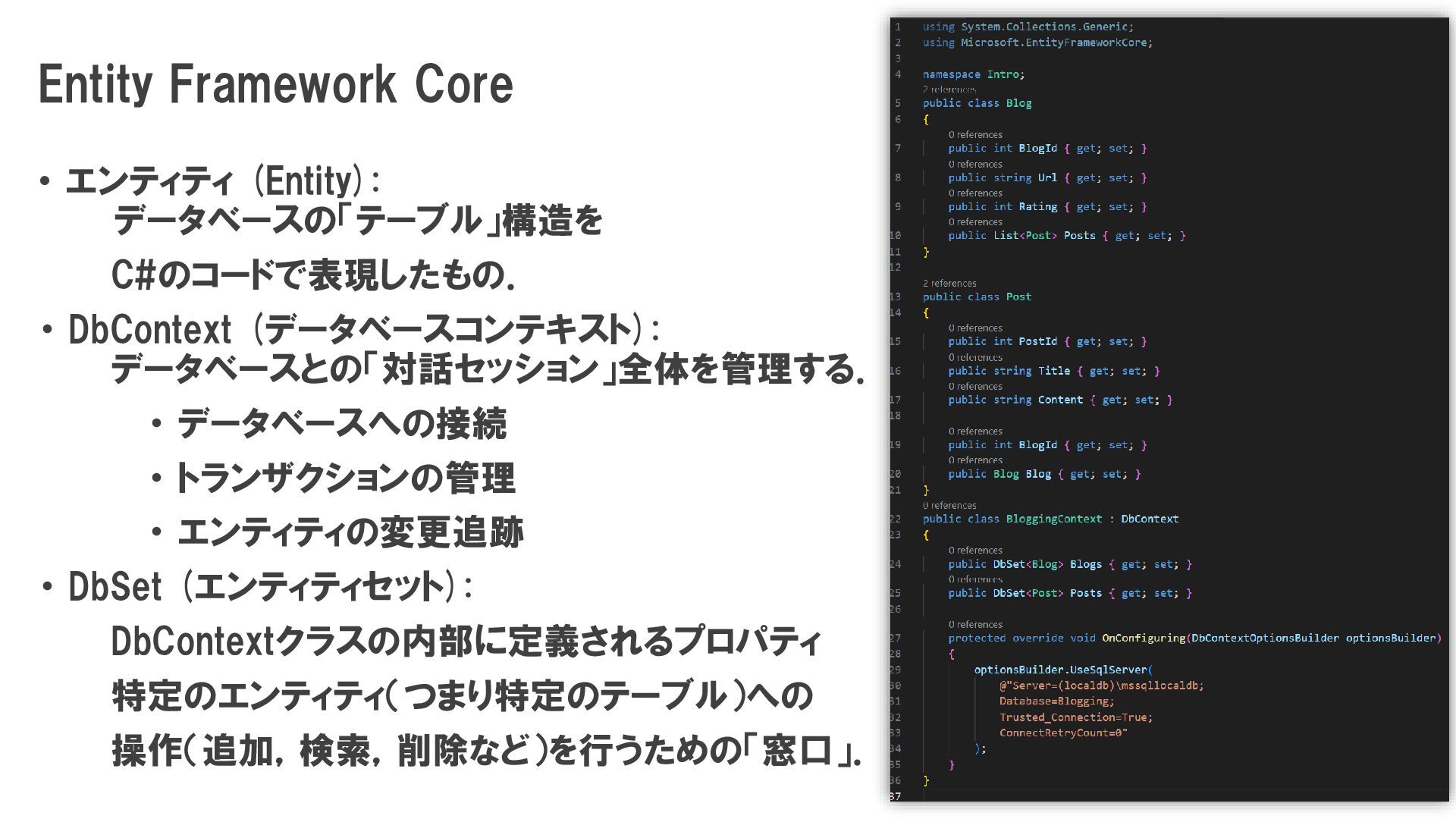Viewport: 1456px width, 819px height.
Task: Click the '2 references' lens above class Post
Action: [949, 283]
